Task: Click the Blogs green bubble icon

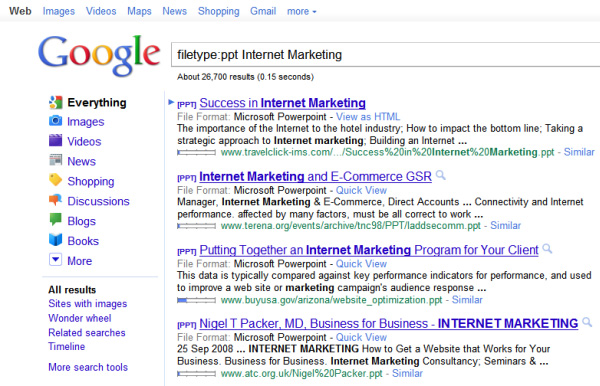Action: click(x=55, y=220)
